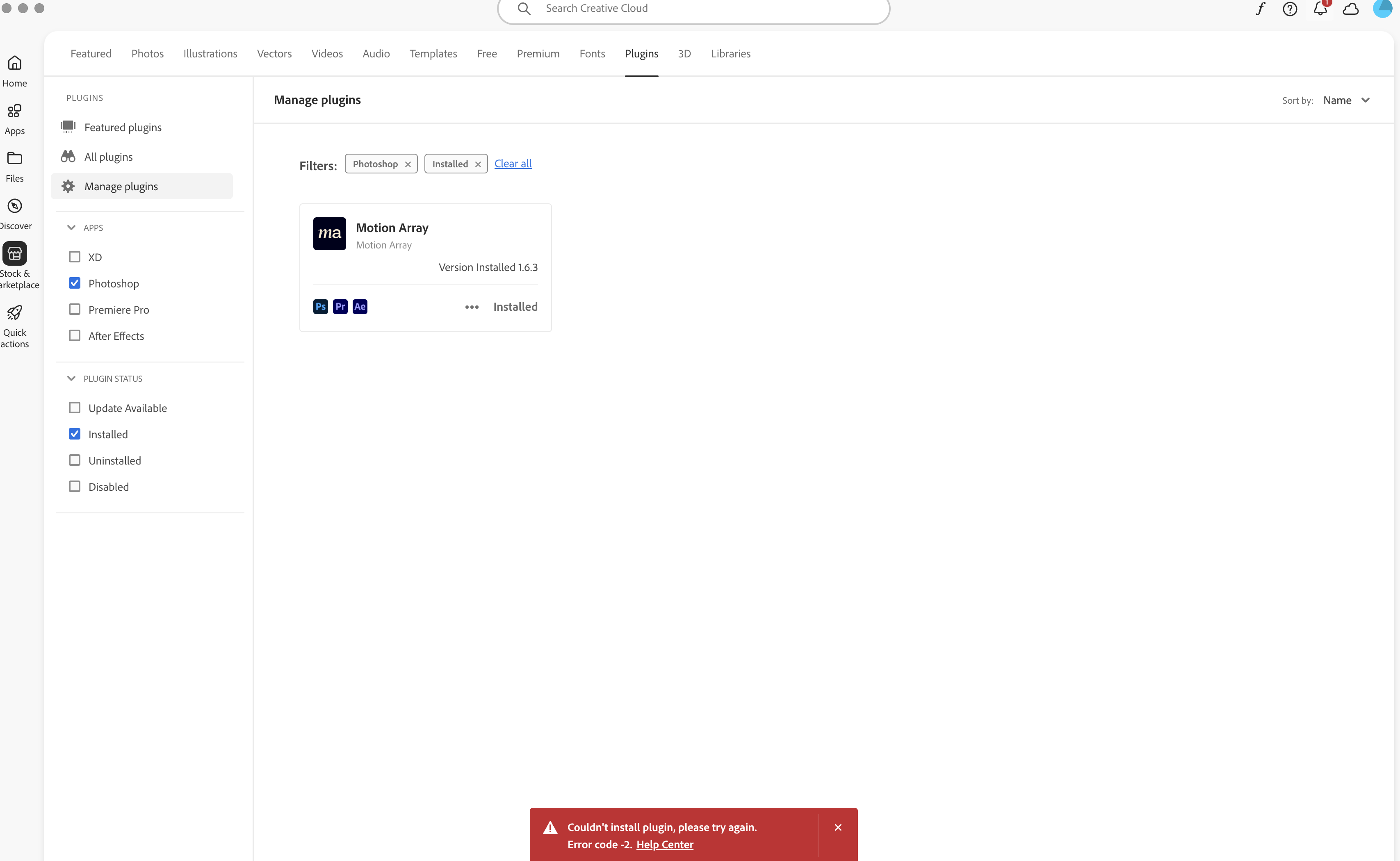The width and height of the screenshot is (1400, 861).
Task: Click the Motion Array 'ma' plugin logo
Action: (329, 233)
